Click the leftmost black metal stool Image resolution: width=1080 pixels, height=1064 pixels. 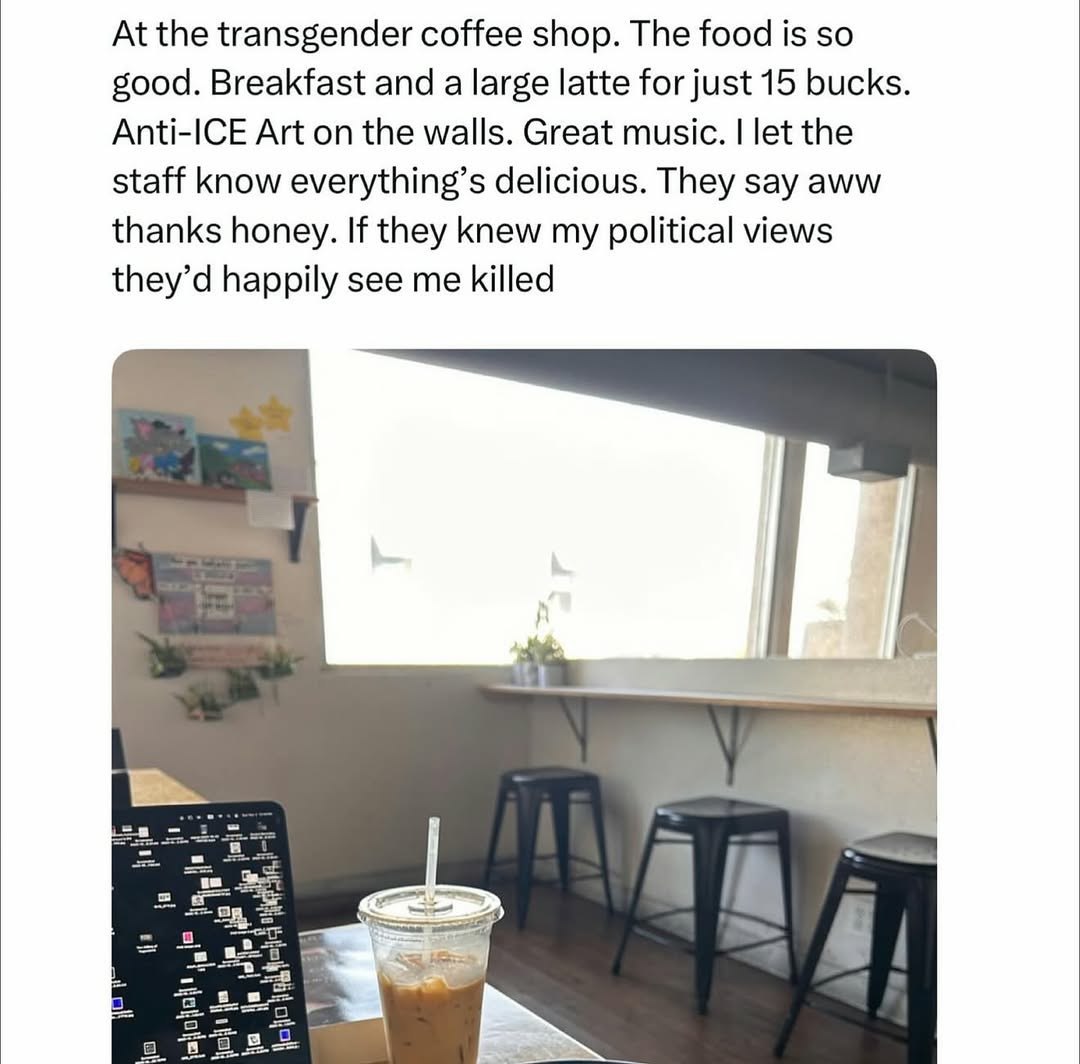point(549,842)
